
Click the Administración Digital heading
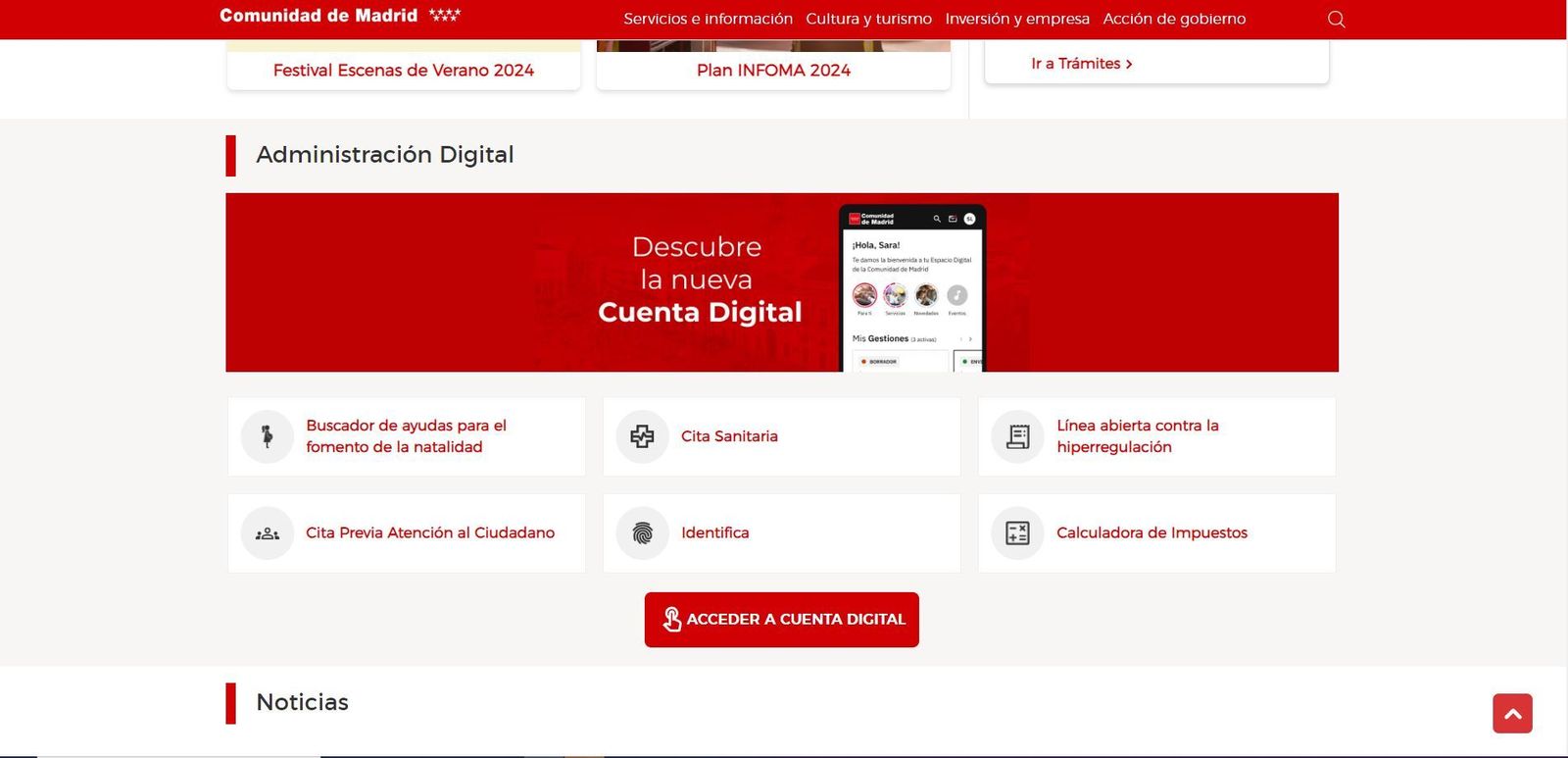(384, 155)
